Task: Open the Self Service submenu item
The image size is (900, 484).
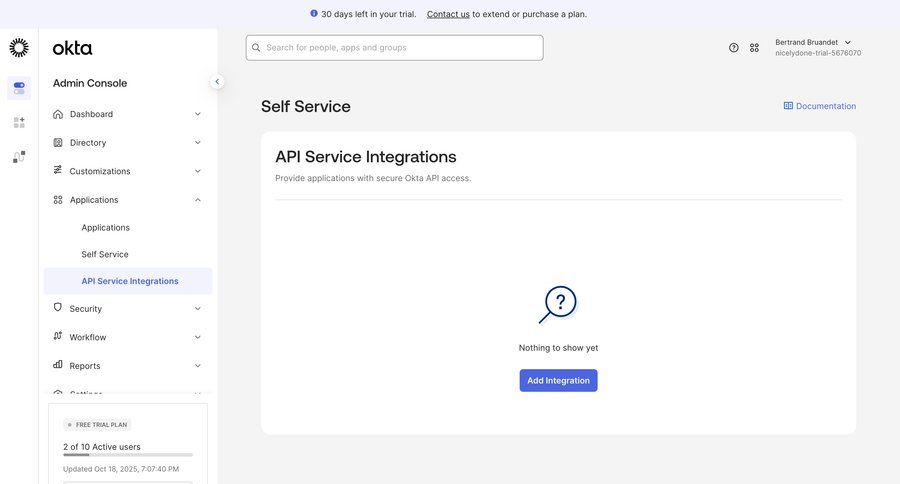Action: [105, 254]
